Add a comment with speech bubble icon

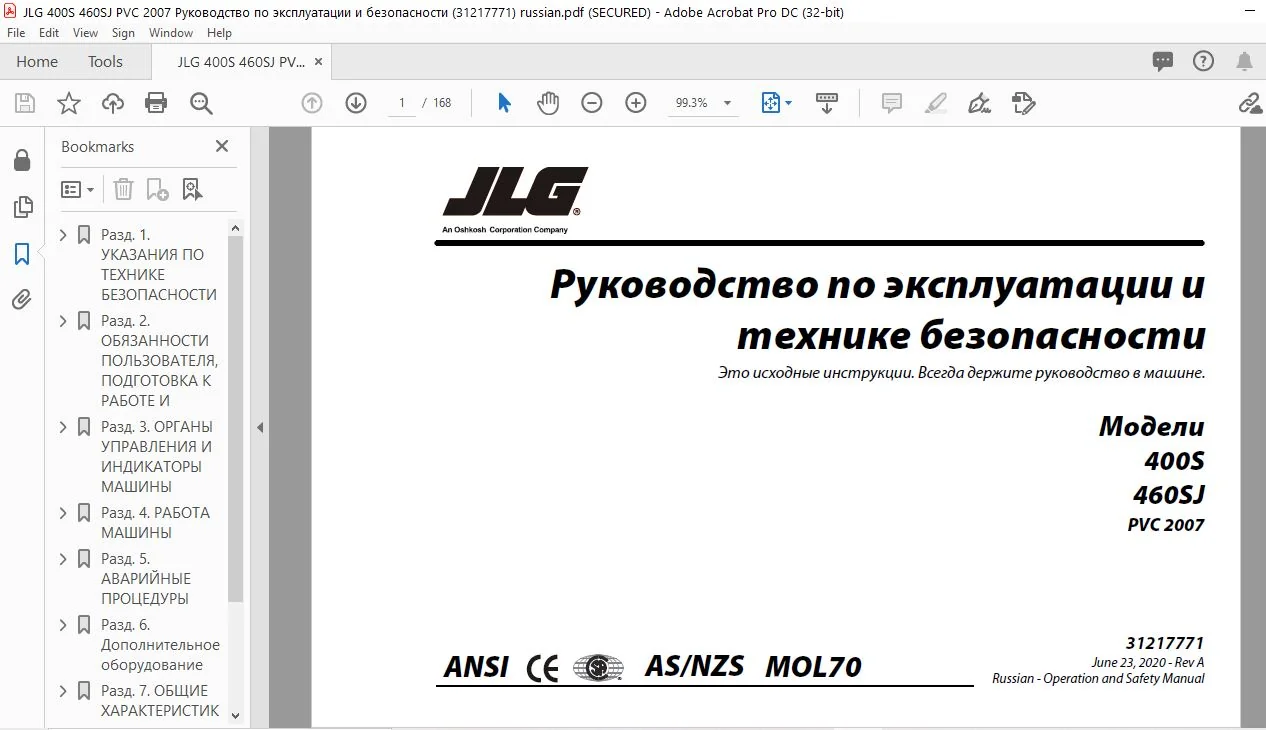(892, 103)
